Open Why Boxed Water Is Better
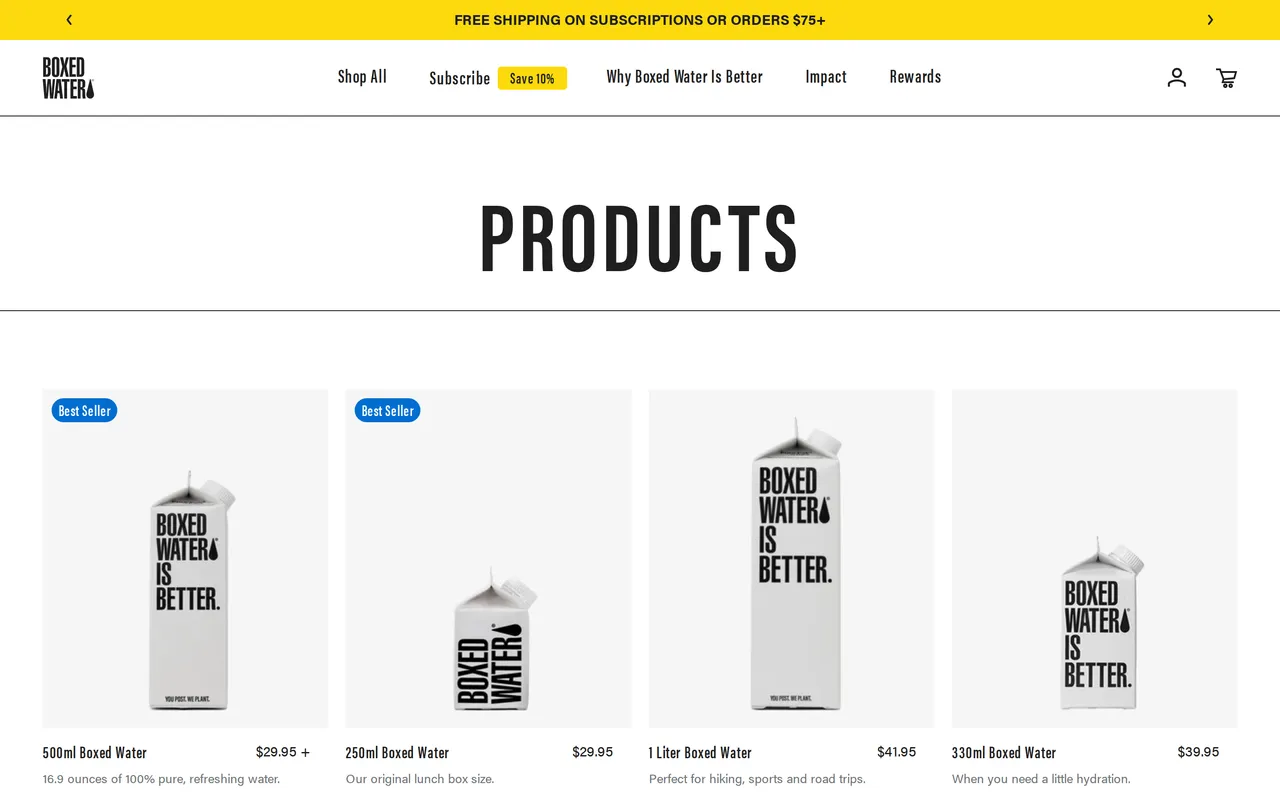This screenshot has width=1280, height=800. click(684, 77)
